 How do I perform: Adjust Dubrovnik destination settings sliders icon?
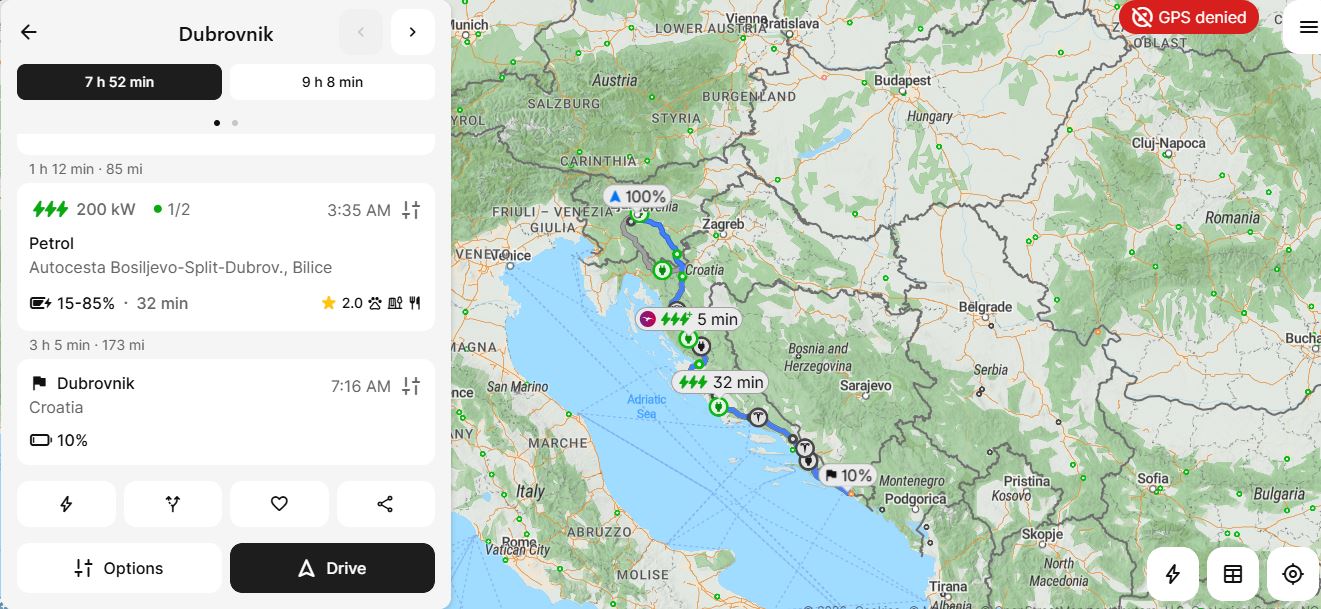411,386
